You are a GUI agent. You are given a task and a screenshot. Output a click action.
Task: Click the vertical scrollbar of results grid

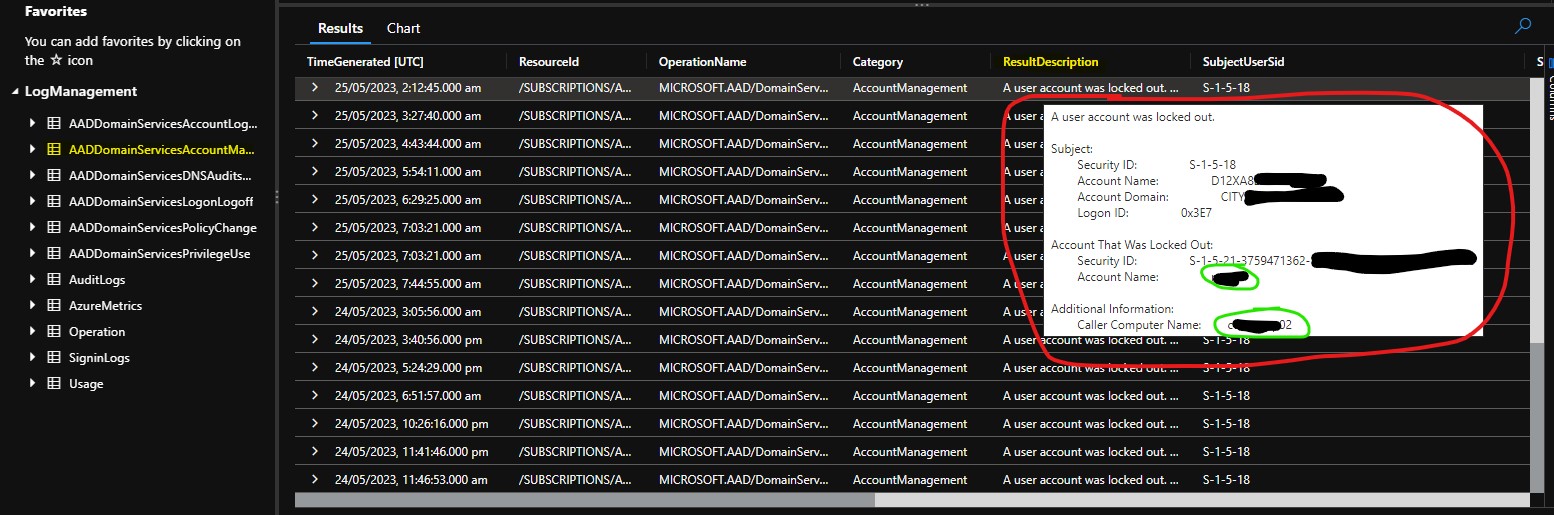[x=1536, y=285]
